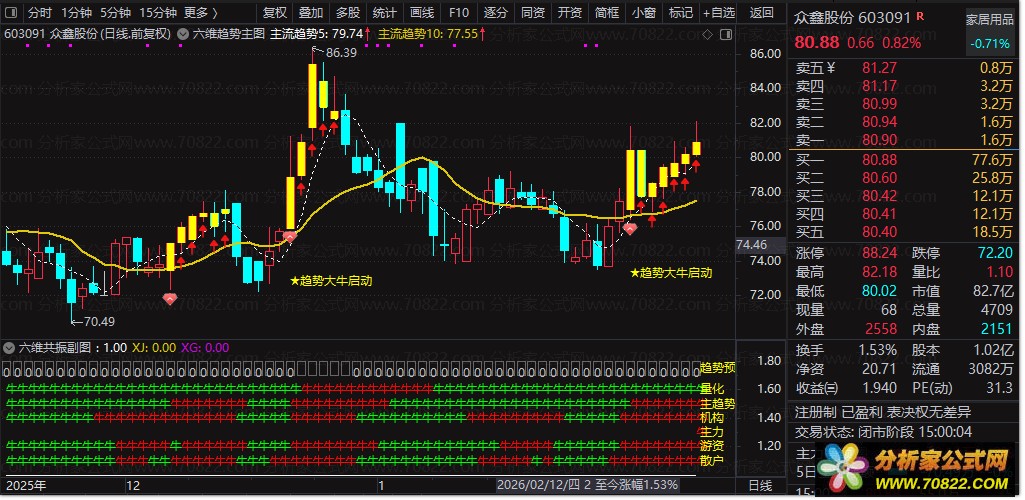Click the 70.49 low price marker
Image resolution: width=1025 pixels, height=500 pixels.
point(98,321)
